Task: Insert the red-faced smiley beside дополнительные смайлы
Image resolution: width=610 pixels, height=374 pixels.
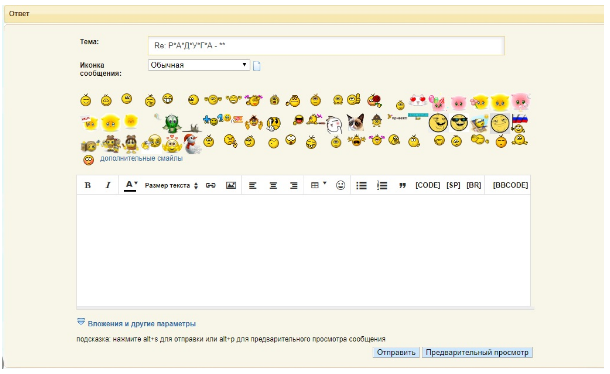Action: tap(89, 160)
